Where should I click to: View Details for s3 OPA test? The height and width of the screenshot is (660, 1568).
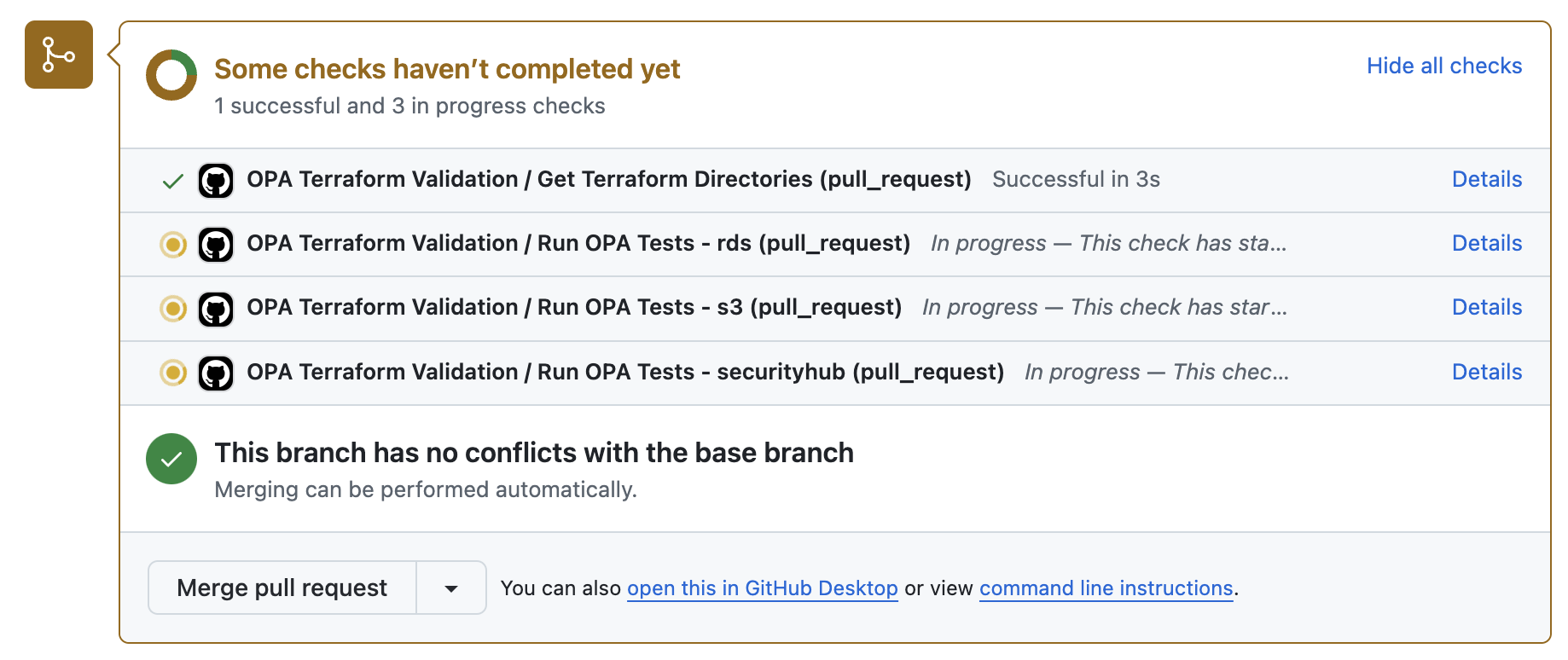[x=1486, y=307]
